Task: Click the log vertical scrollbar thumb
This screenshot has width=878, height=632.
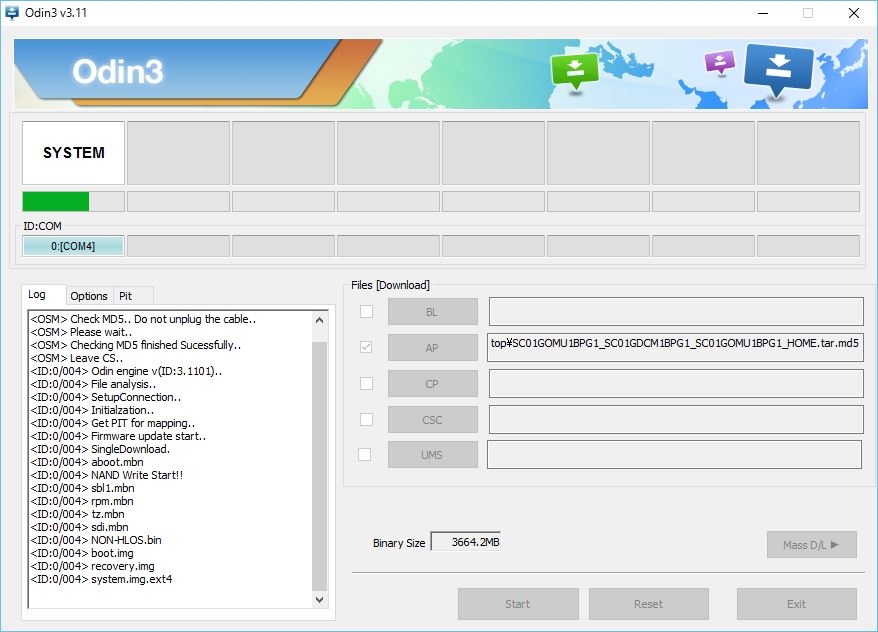Action: point(319,466)
